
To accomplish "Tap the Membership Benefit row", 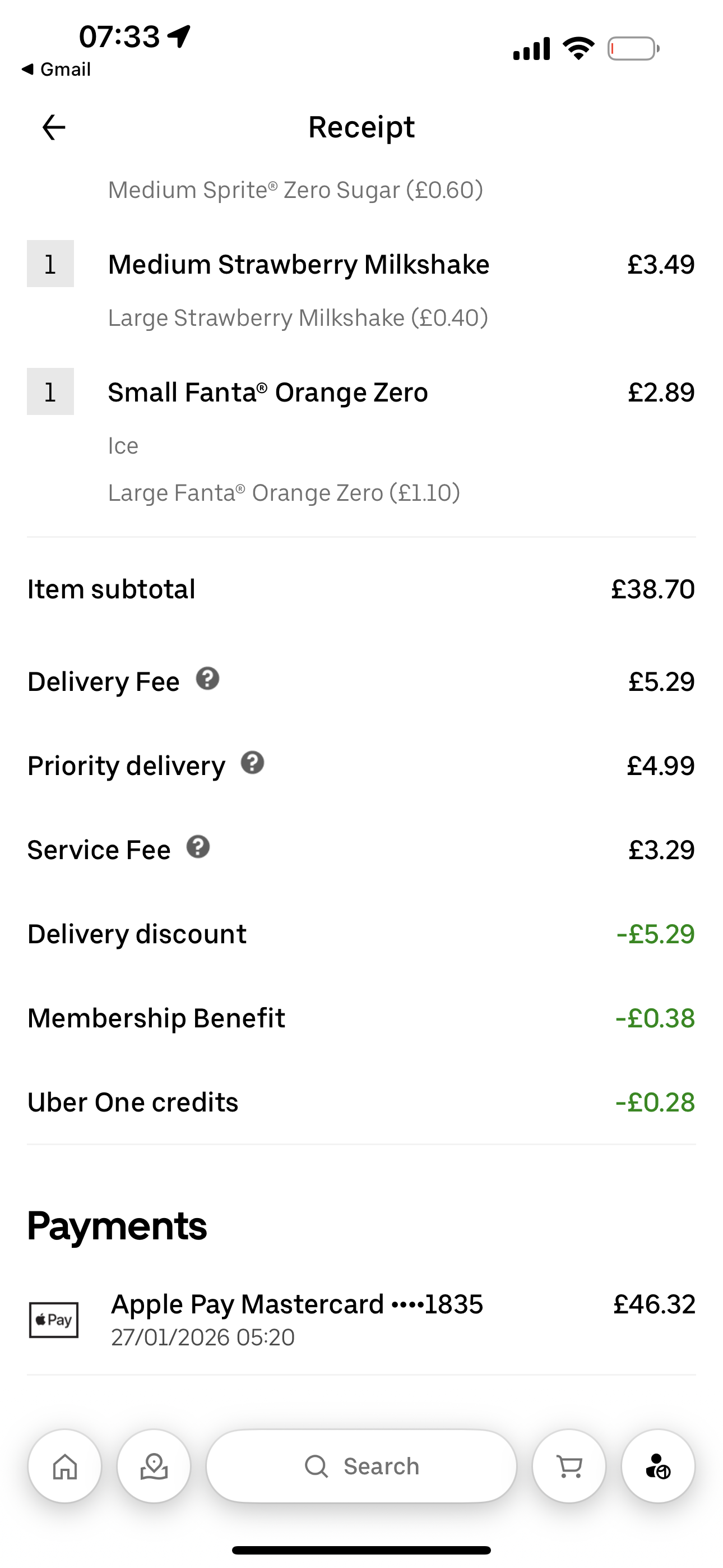I will (156, 1018).
